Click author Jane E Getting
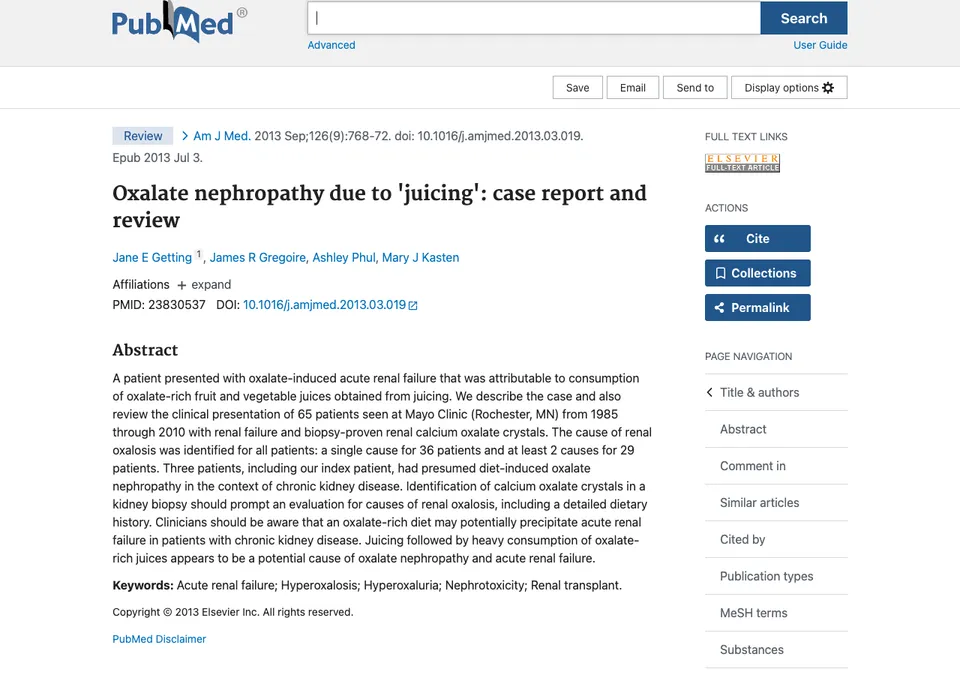This screenshot has width=960, height=675. [x=152, y=258]
